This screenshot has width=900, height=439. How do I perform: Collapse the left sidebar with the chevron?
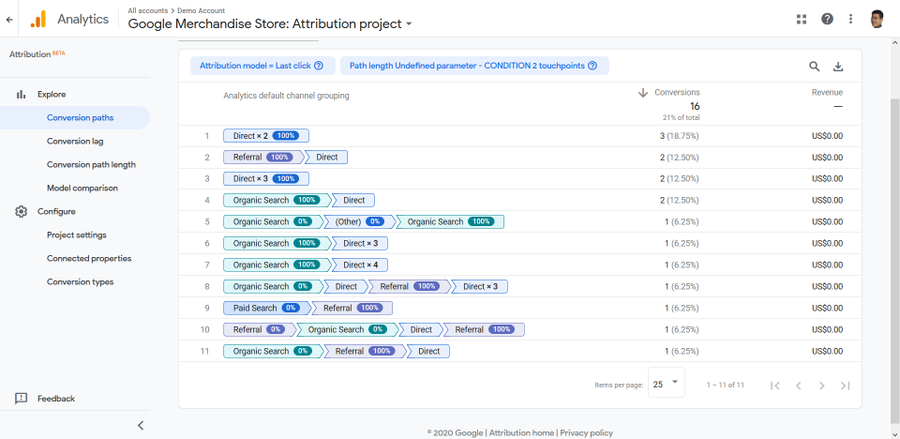click(x=140, y=425)
